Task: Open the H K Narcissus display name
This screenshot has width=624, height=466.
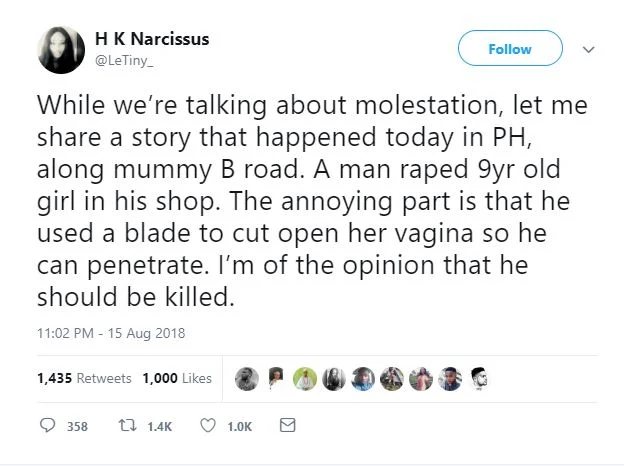Action: (152, 40)
